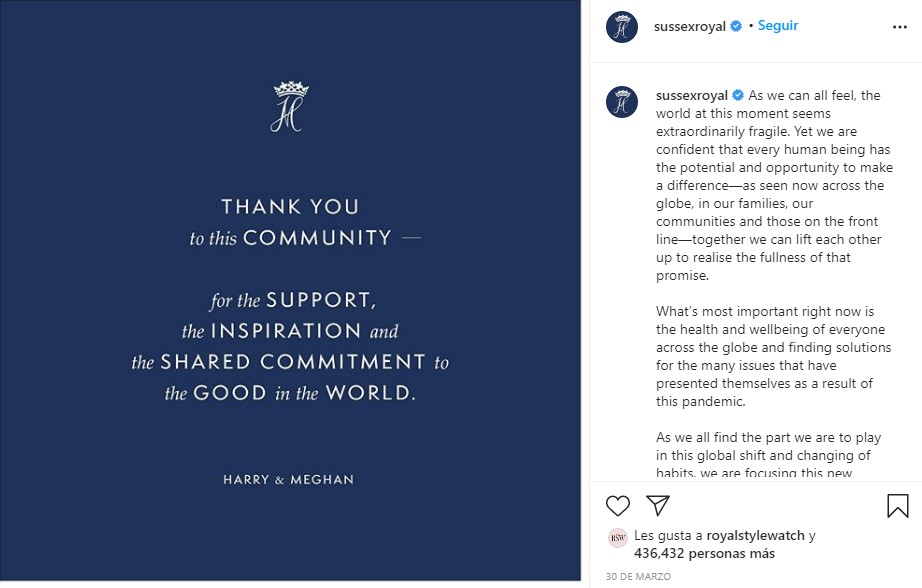
Task: Share post via paper plane icon
Action: (658, 505)
